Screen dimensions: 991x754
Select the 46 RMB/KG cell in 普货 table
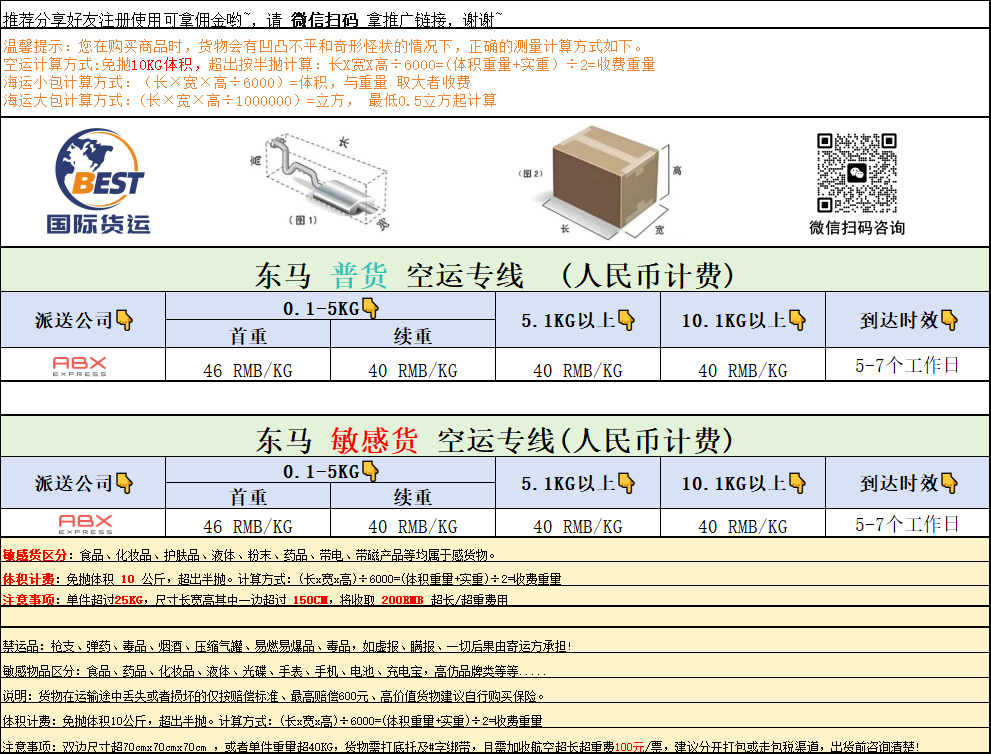247,370
